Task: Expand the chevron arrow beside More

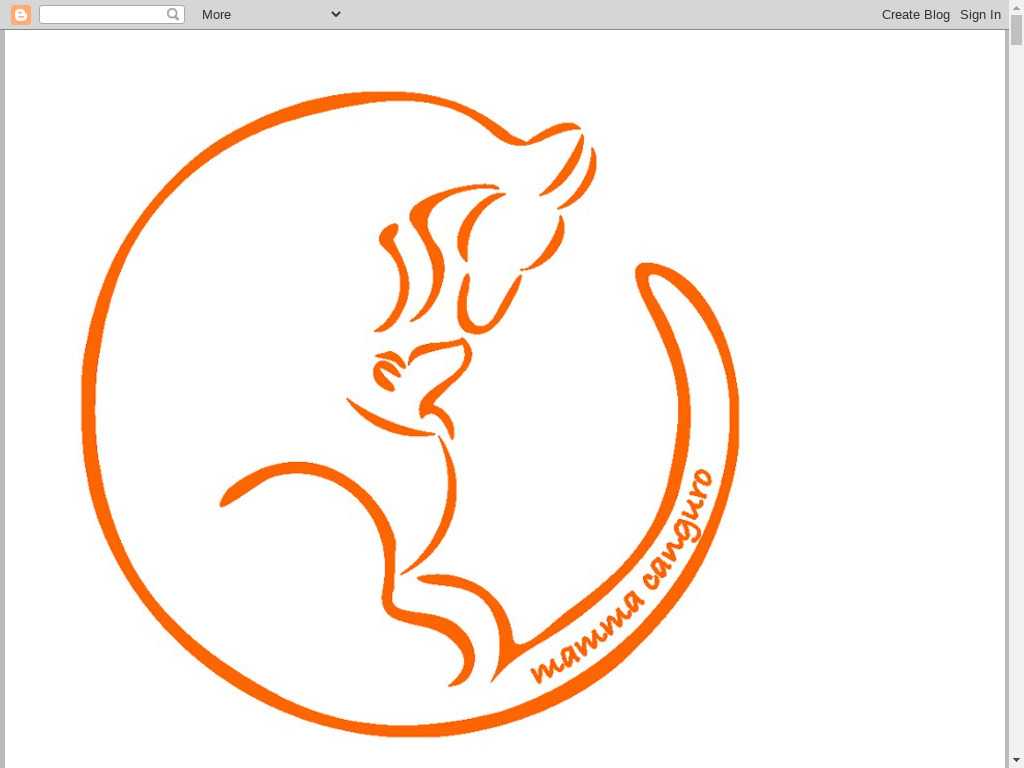Action: click(336, 14)
